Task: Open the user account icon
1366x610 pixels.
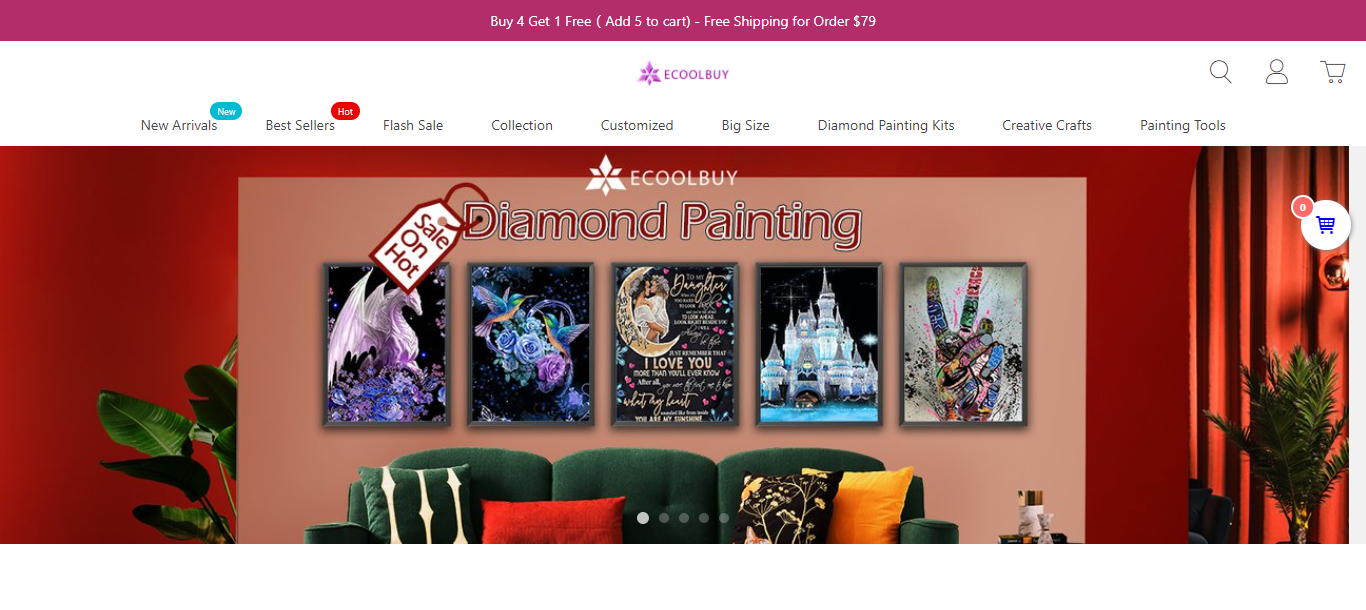Action: [x=1277, y=71]
